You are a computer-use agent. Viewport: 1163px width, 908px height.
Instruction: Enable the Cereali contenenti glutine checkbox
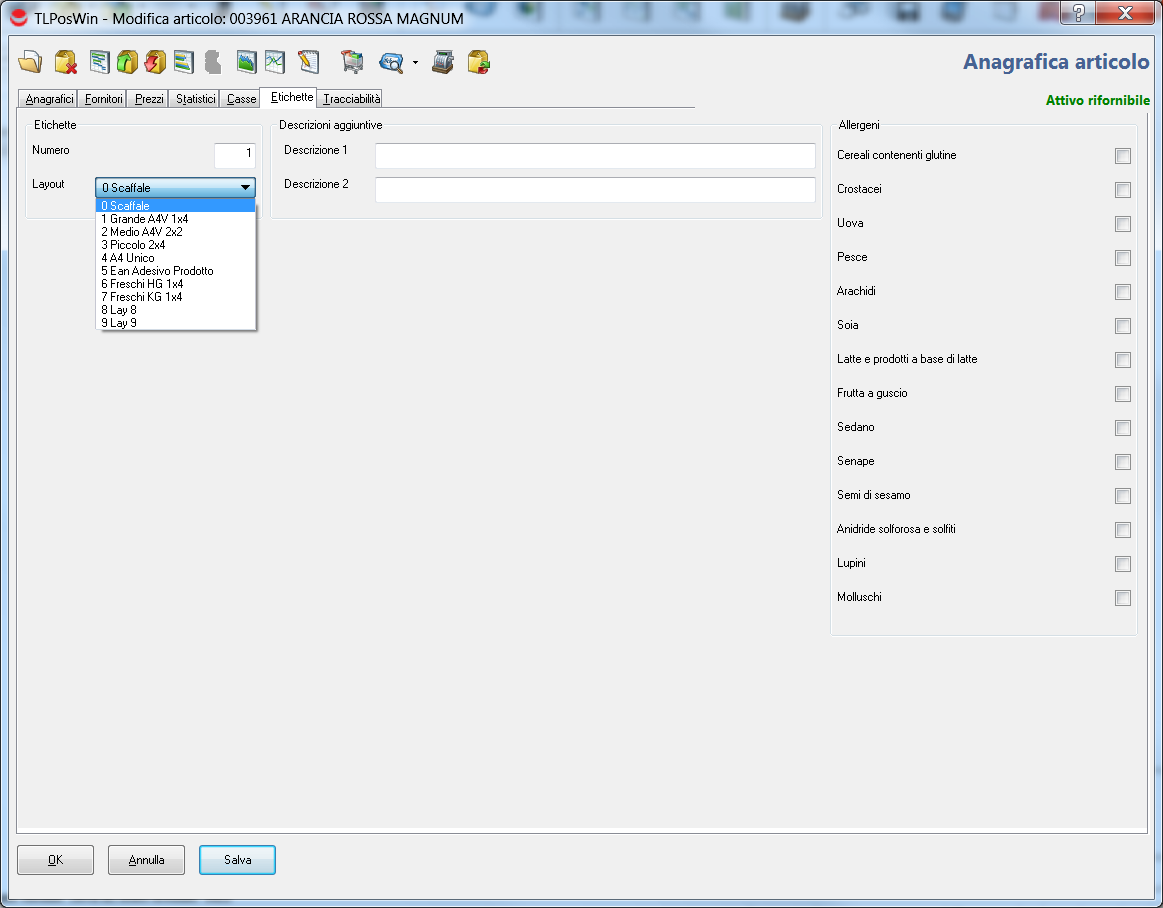pos(1123,156)
